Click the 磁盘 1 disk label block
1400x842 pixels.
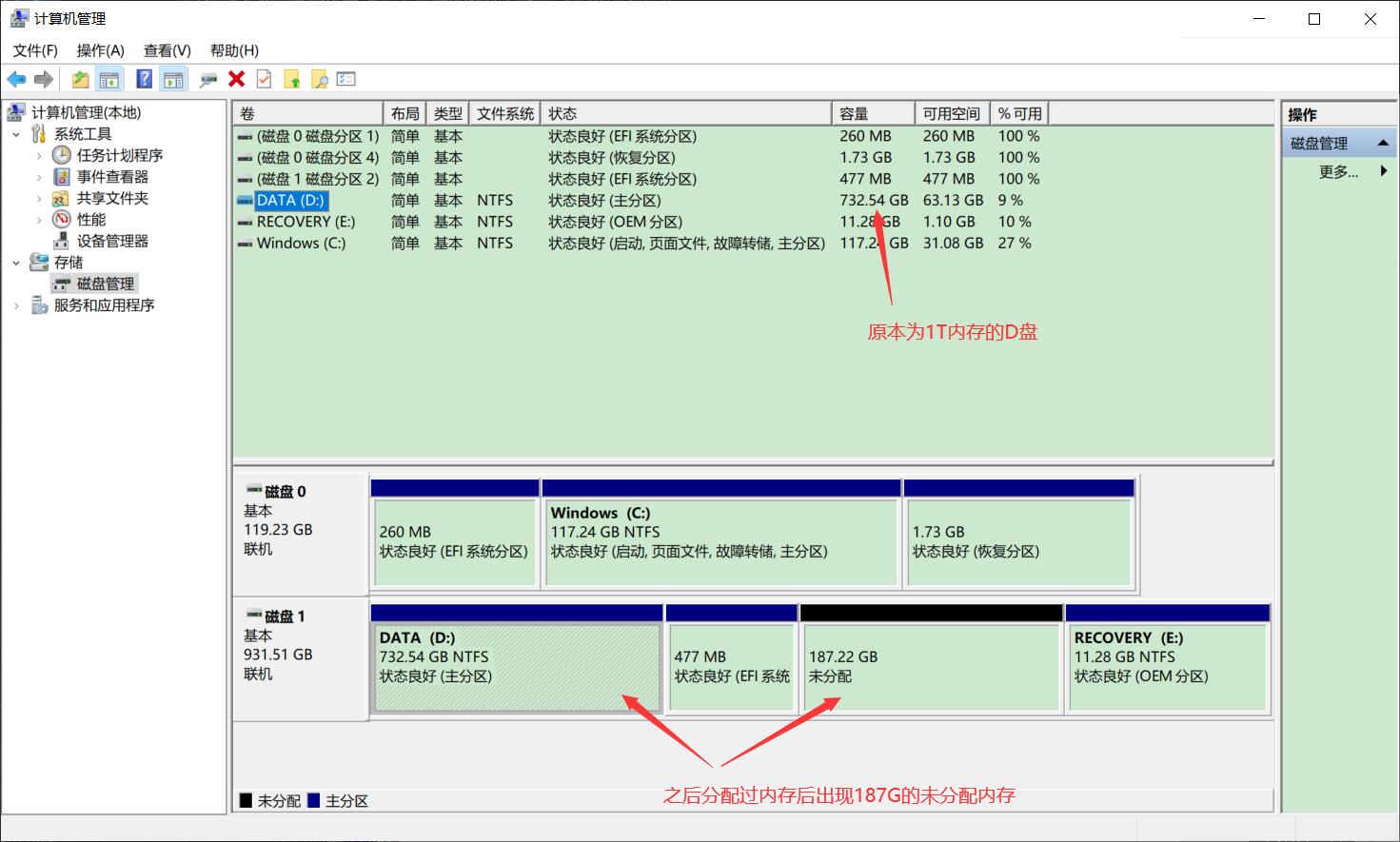point(301,658)
